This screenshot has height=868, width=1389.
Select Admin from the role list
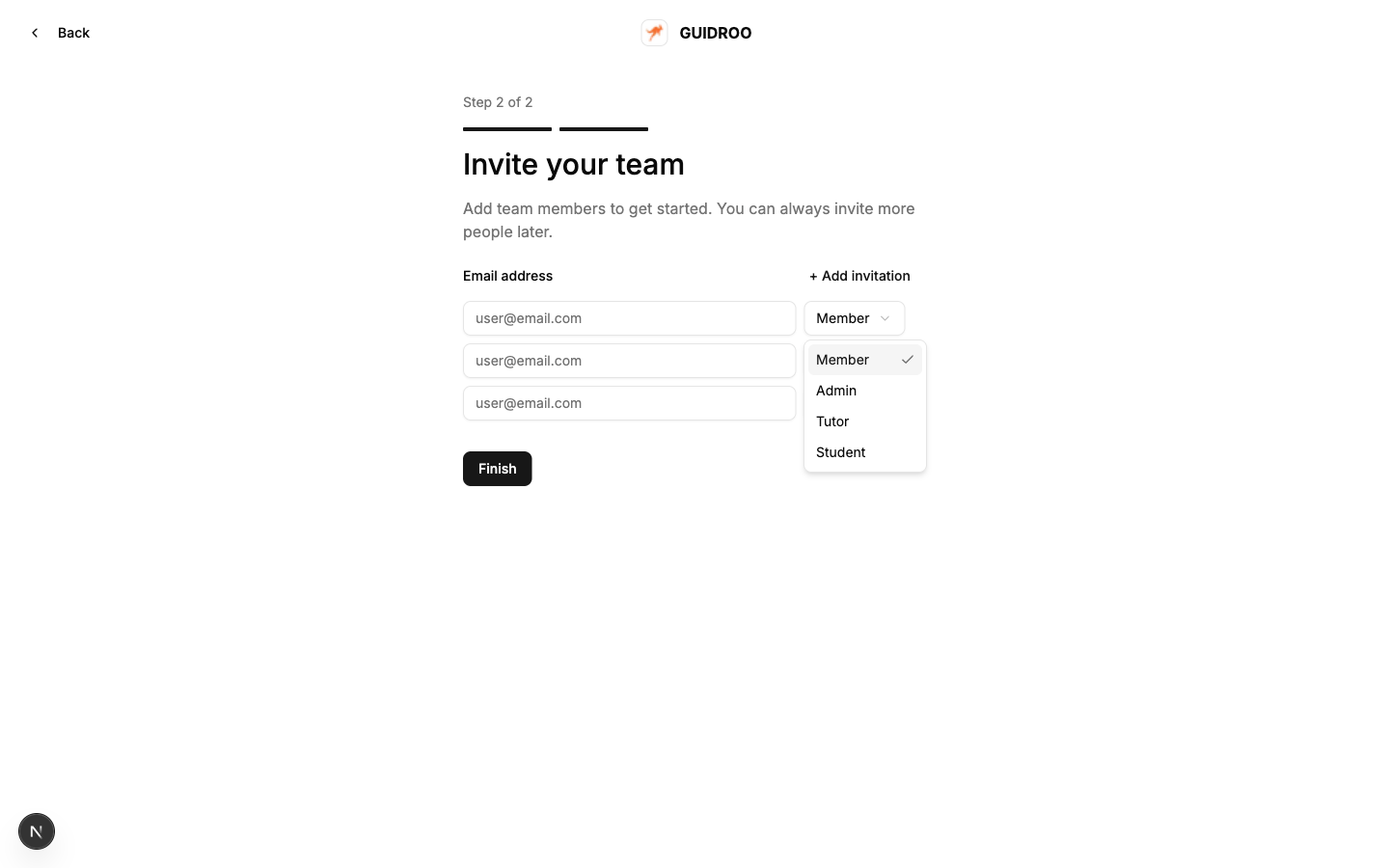click(x=836, y=391)
